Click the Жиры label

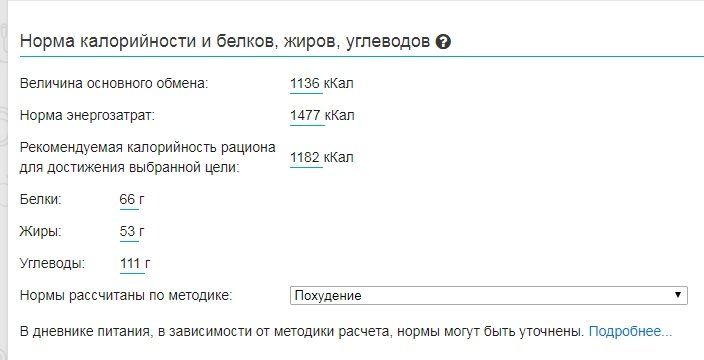tap(41, 231)
